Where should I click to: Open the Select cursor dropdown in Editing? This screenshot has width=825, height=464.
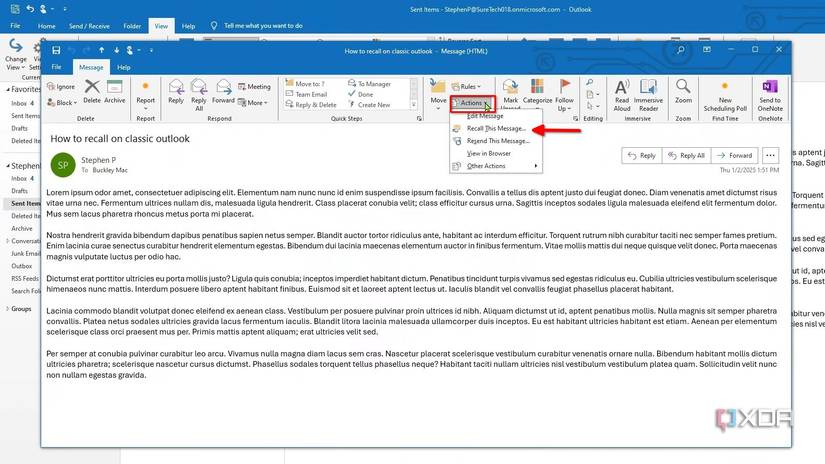coord(593,106)
